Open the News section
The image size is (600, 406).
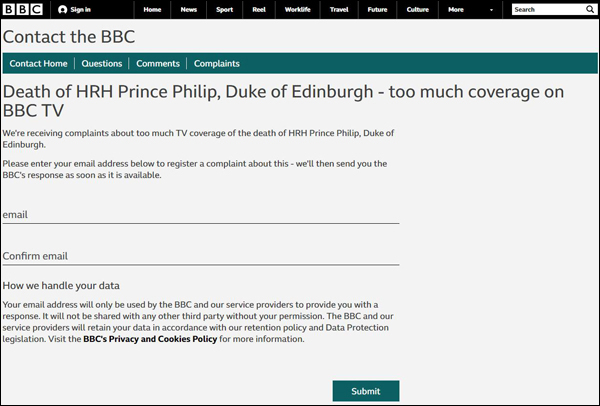pos(189,10)
